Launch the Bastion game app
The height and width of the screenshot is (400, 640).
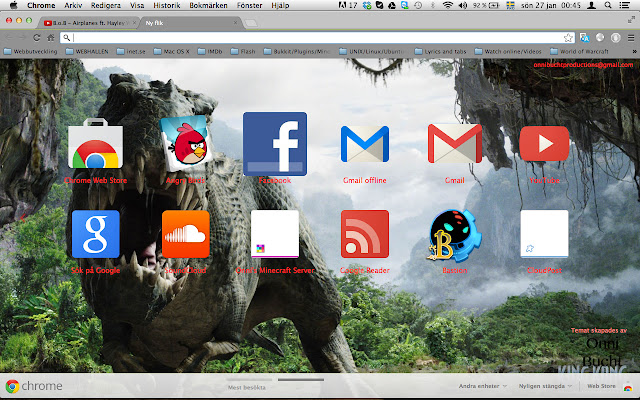point(454,235)
